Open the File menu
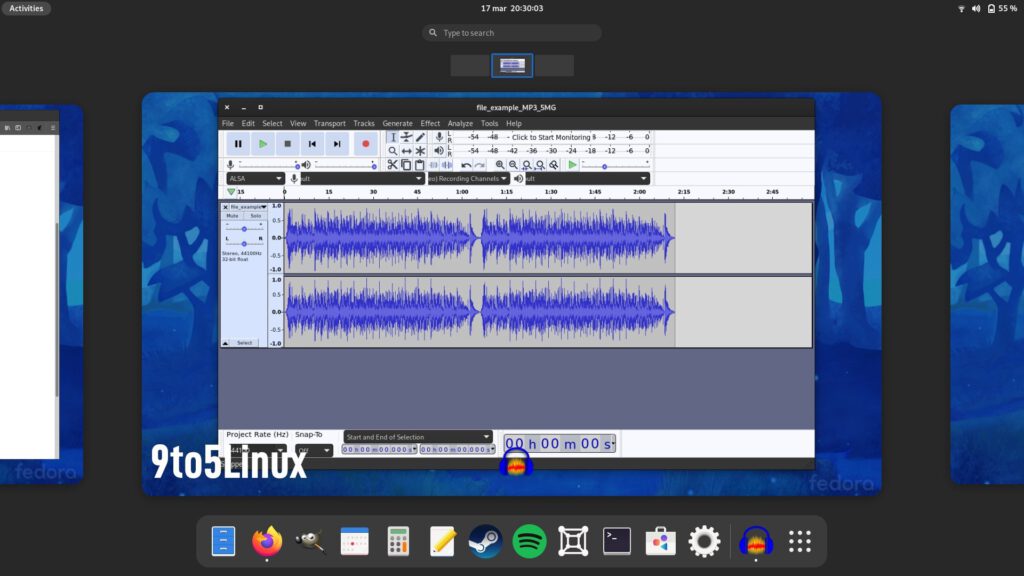Image resolution: width=1024 pixels, height=576 pixels. click(x=228, y=123)
